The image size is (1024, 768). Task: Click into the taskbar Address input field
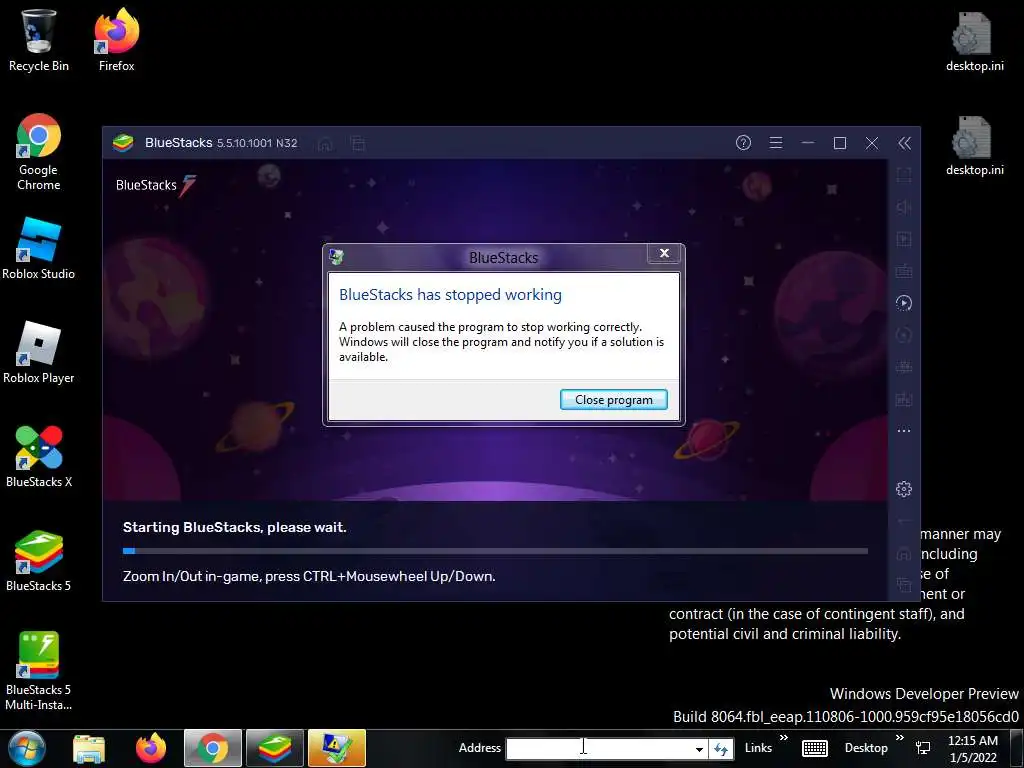click(599, 748)
